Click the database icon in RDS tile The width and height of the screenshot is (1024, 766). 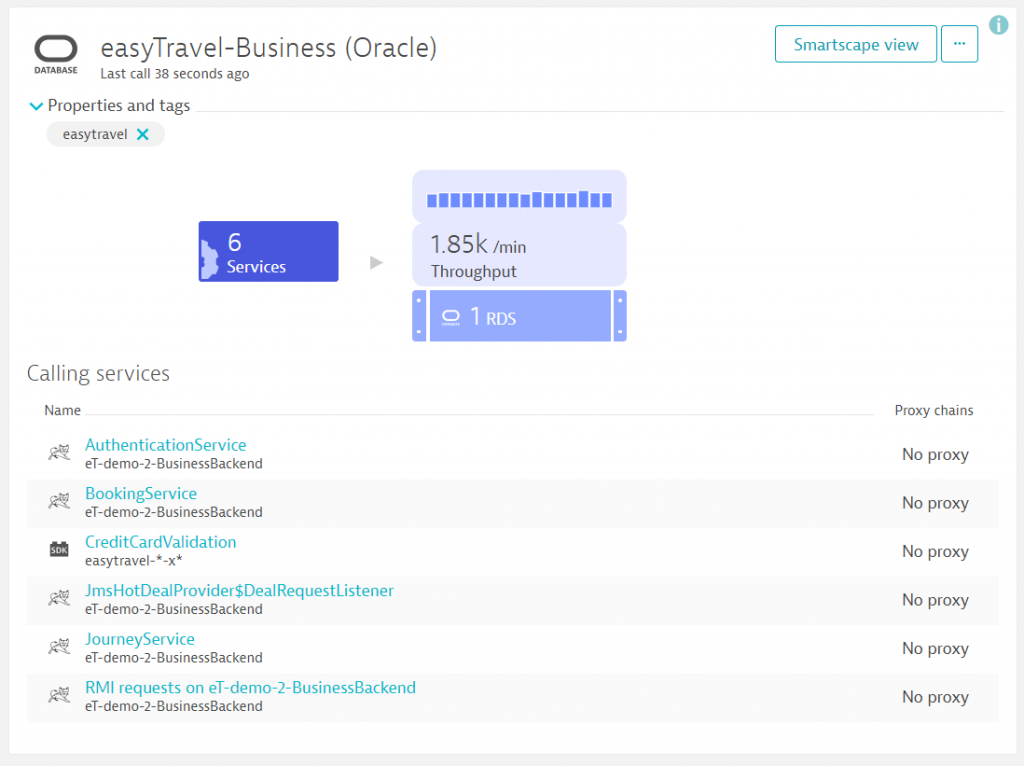click(x=451, y=317)
